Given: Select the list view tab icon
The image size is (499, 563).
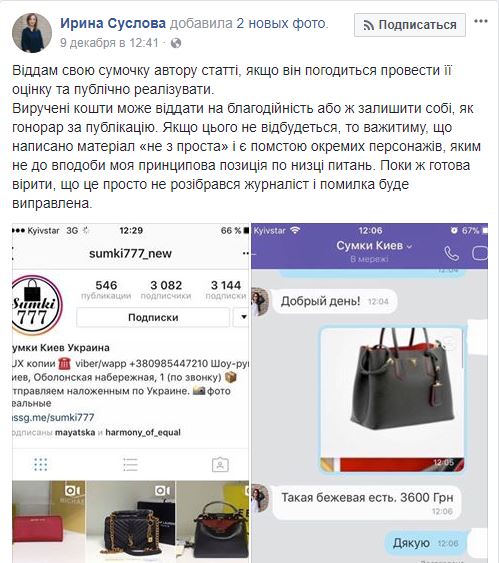Looking at the screenshot, I should [x=130, y=464].
